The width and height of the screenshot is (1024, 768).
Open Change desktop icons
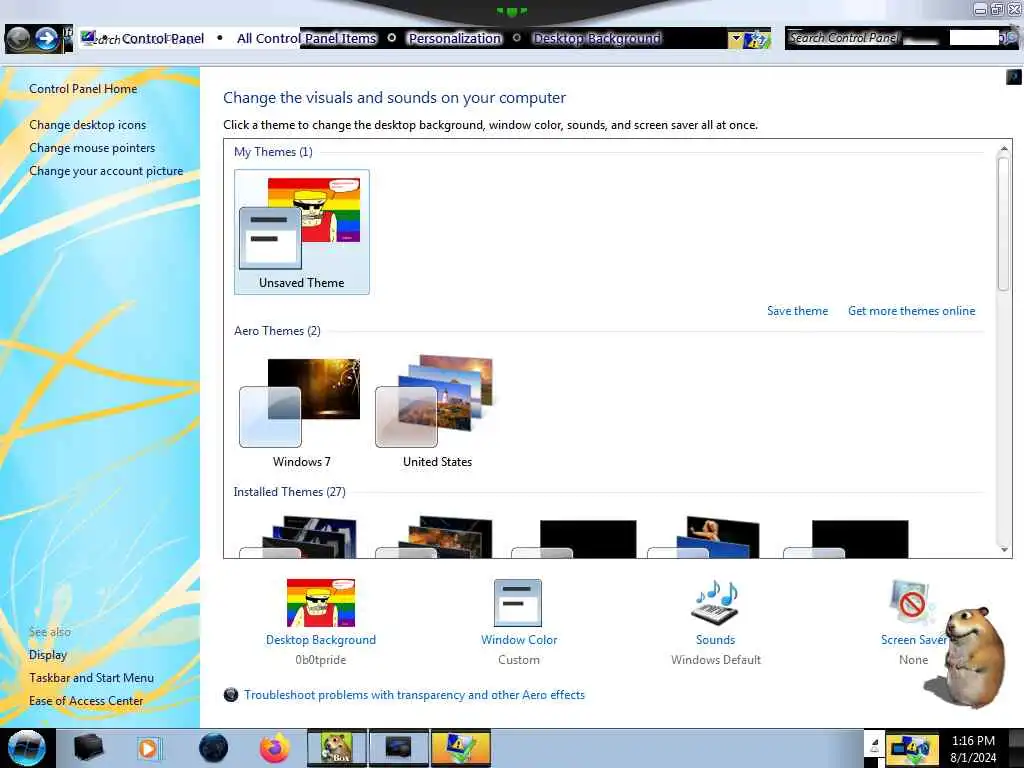[x=88, y=125]
